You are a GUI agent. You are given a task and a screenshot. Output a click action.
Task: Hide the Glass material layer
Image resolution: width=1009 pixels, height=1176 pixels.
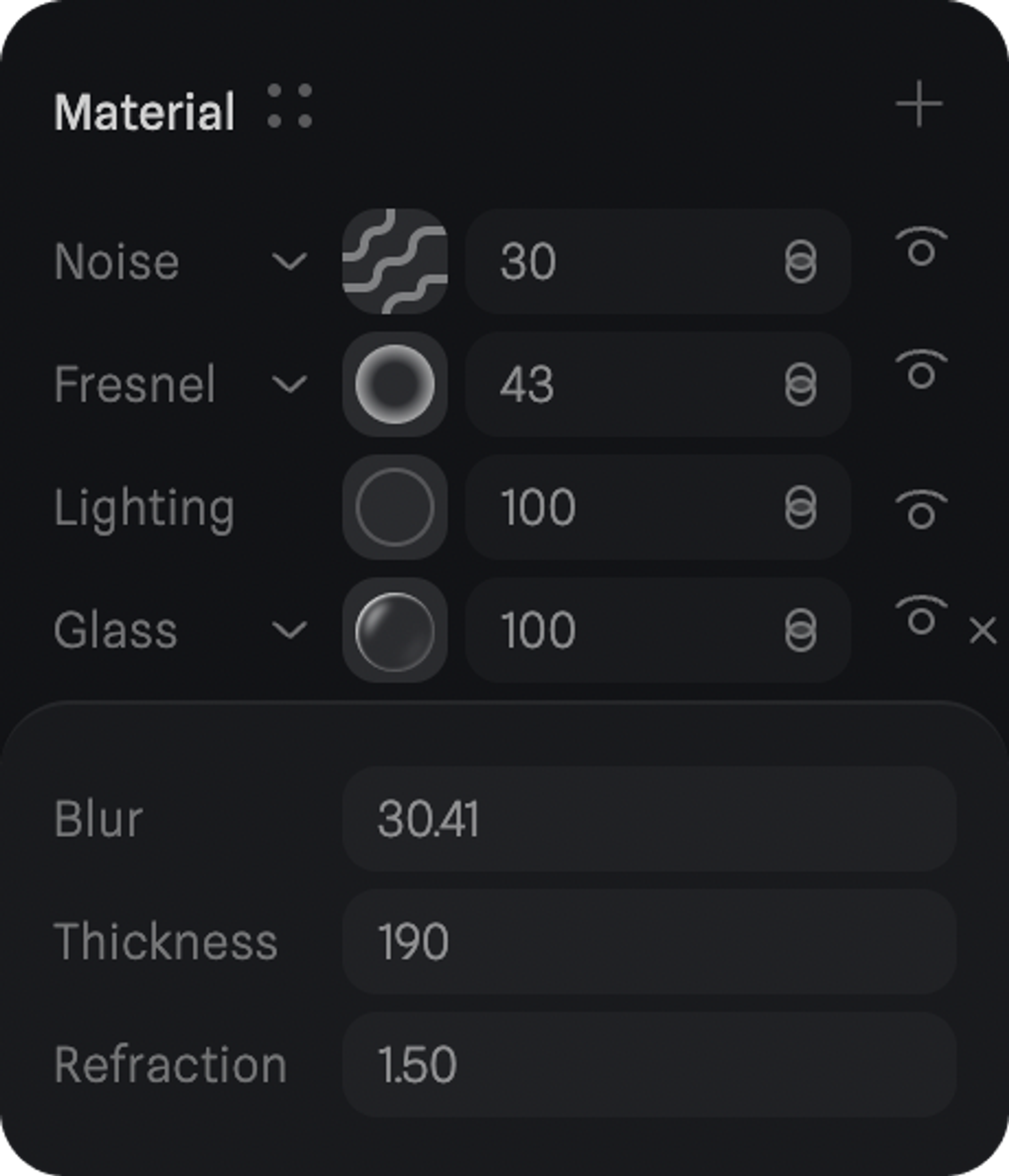click(921, 616)
